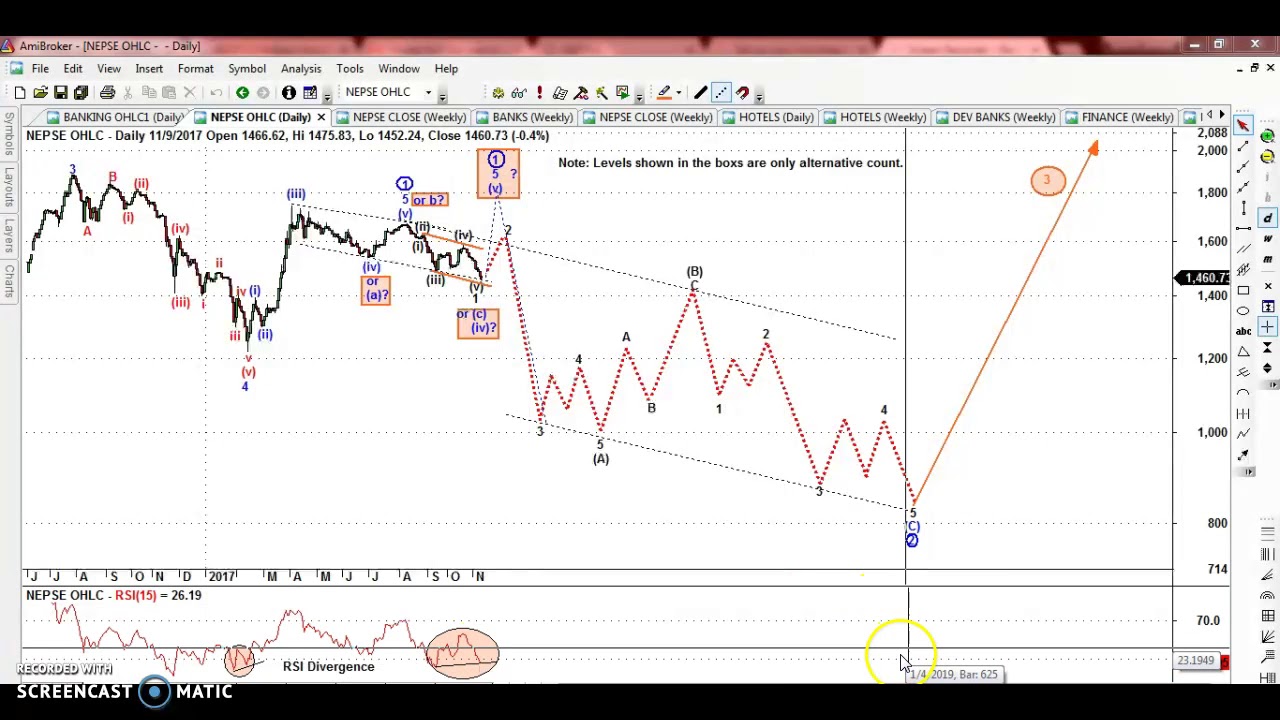Viewport: 1280px width, 720px height.
Task: Expand the line color picker dropdown arrow
Action: (x=679, y=92)
